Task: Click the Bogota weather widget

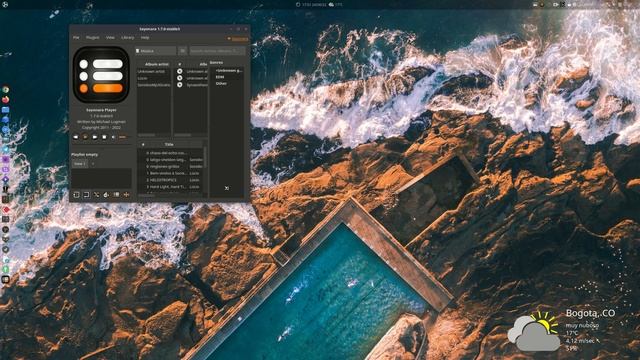Action: pyautogui.click(x=561, y=331)
